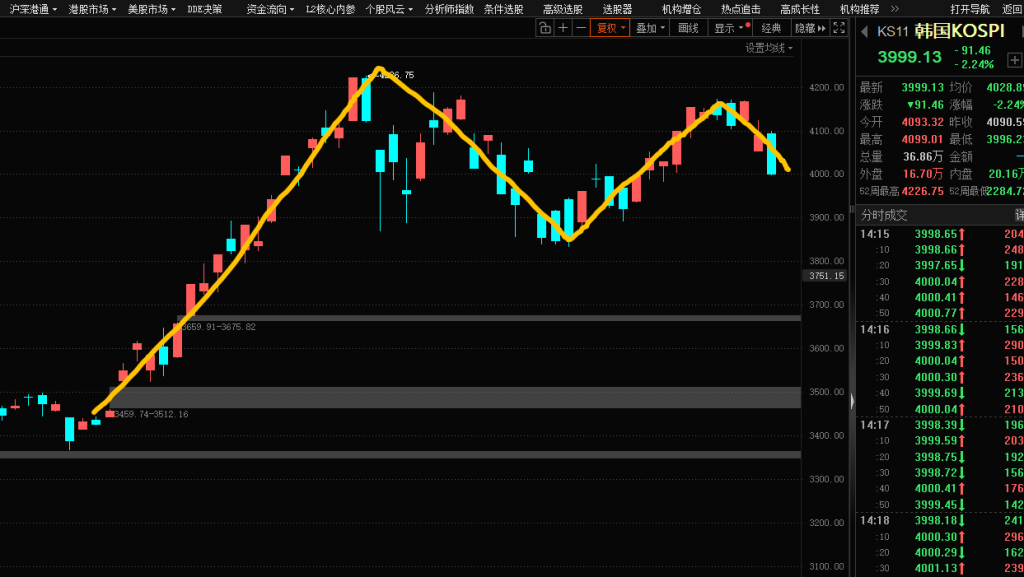
Task: Click the lock icon in chart toolbar
Action: click(545, 28)
